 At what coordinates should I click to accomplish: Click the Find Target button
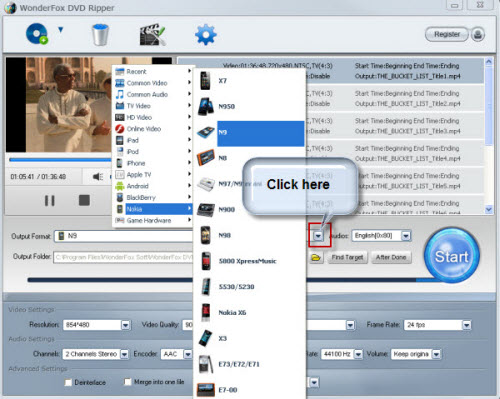[347, 257]
